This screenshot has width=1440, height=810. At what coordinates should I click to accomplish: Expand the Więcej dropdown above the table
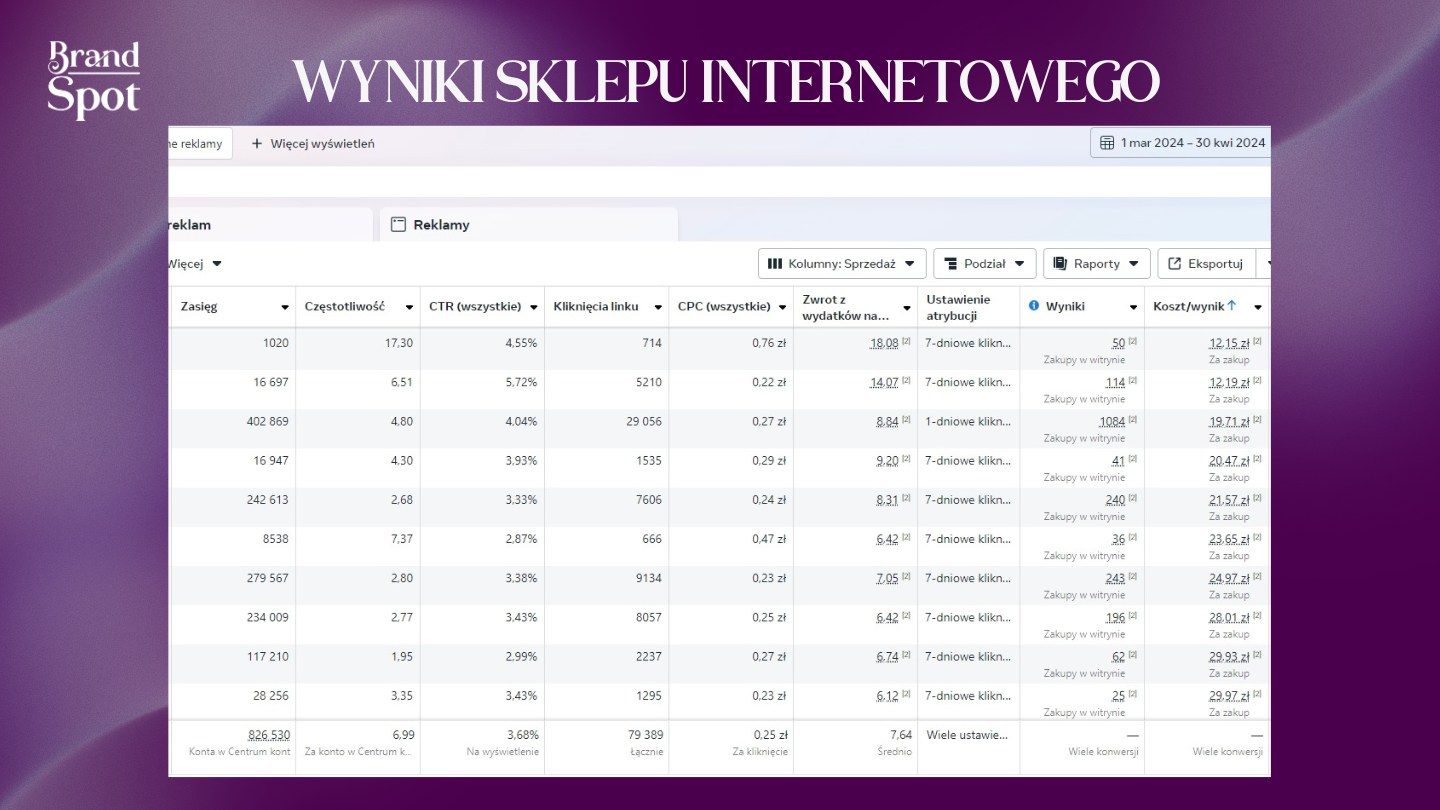tap(217, 264)
